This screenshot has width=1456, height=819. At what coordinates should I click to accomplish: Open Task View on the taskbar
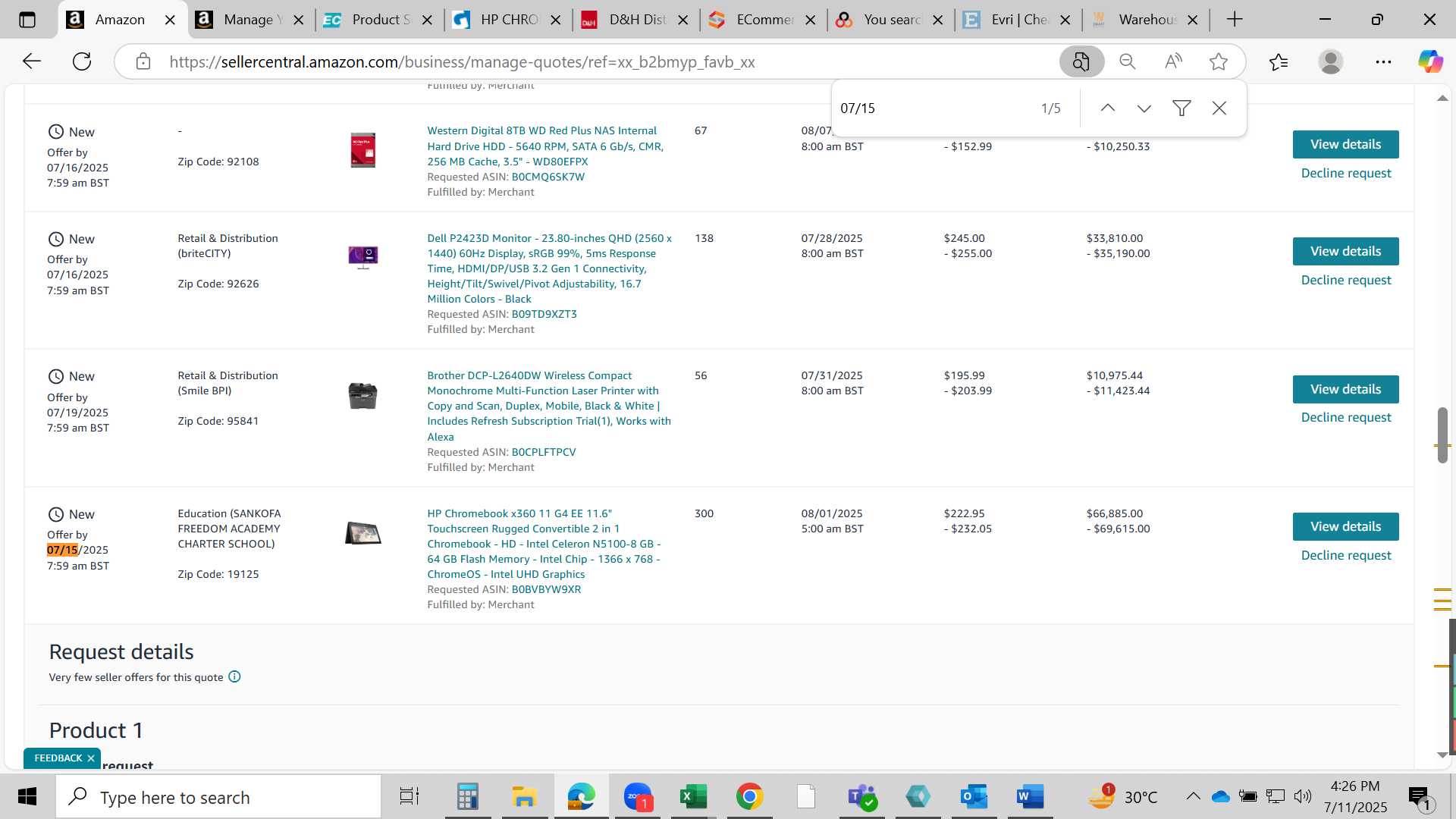[409, 797]
